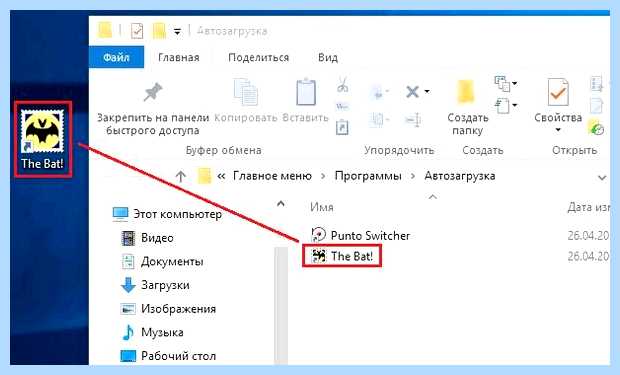Click the history icon in Открыть group

[x=596, y=128]
